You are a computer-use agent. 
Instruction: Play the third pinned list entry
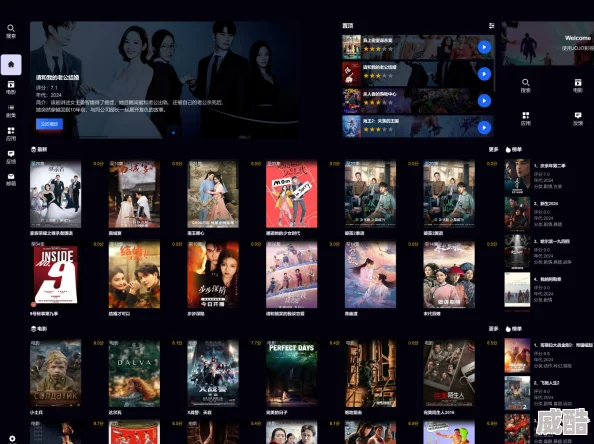click(x=484, y=101)
